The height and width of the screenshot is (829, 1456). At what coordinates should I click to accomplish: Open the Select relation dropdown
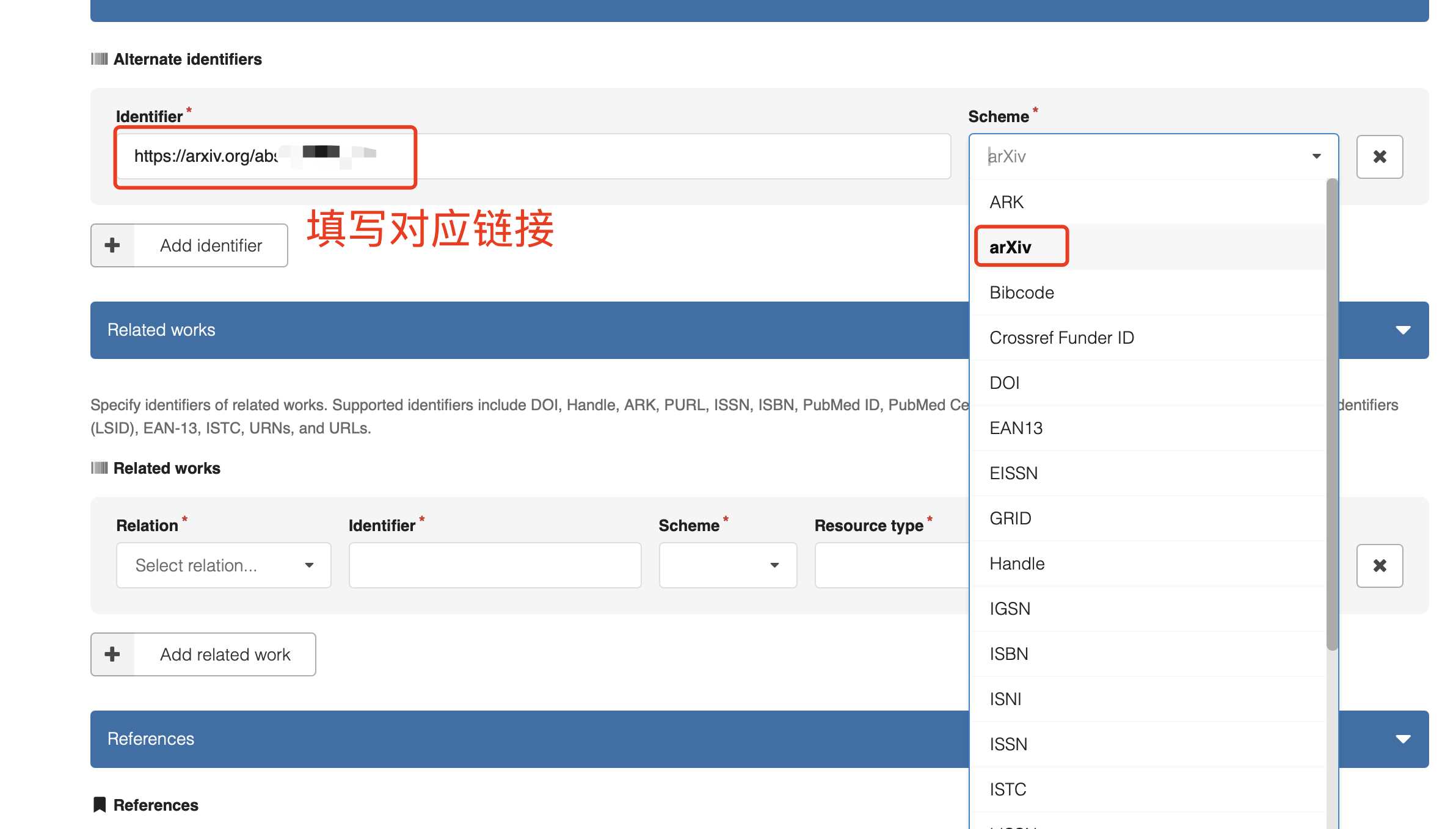click(x=223, y=565)
